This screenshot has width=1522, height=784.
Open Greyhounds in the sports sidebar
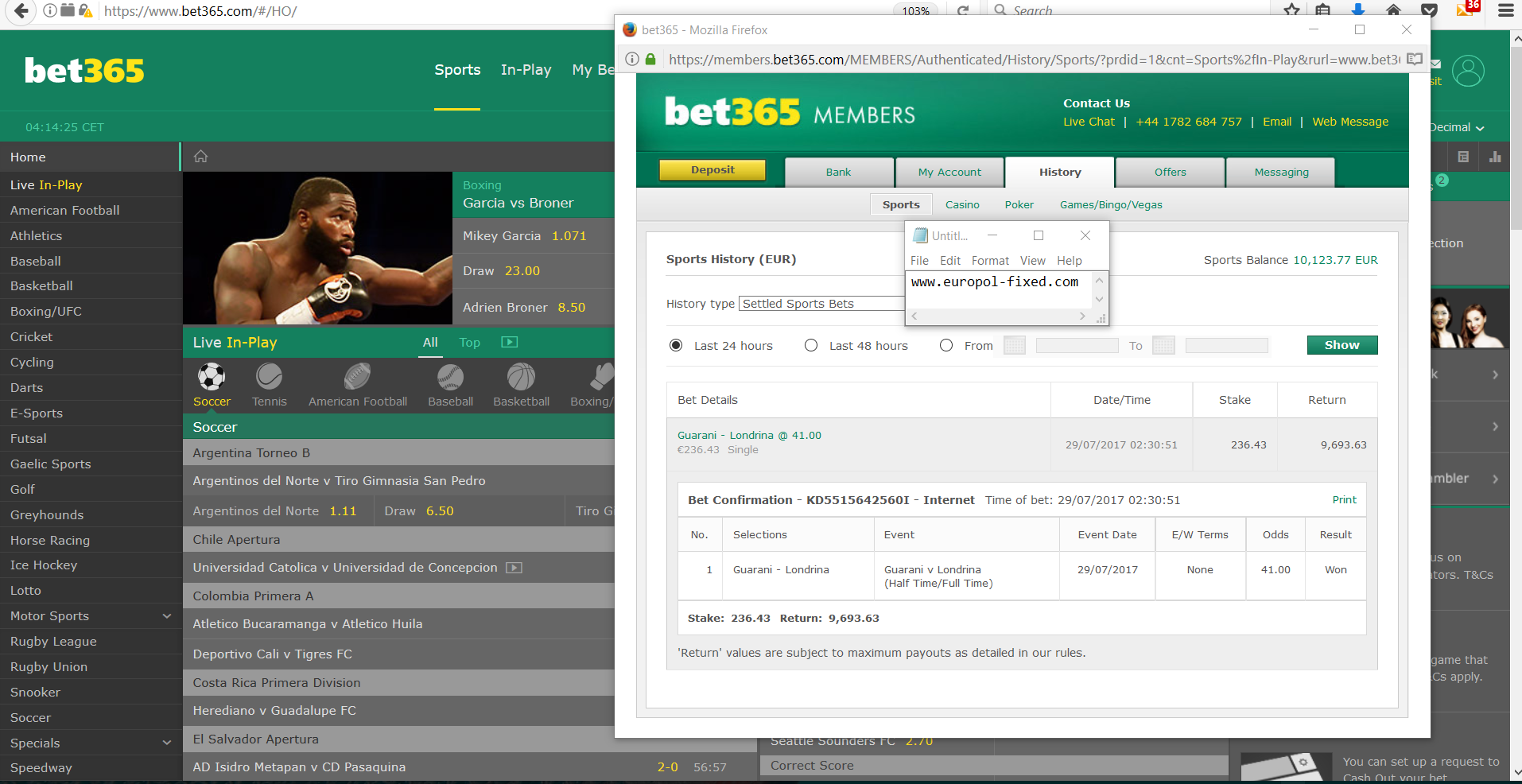[x=91, y=514]
